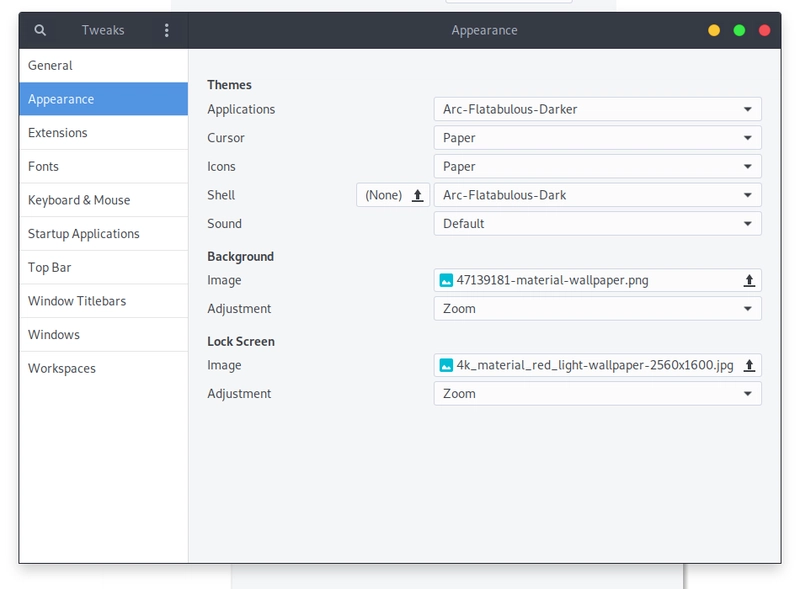Viewport: 800px width, 589px height.
Task: Open the Shell theme Arc-Flatabulous-Dark dropdown
Action: (x=597, y=195)
